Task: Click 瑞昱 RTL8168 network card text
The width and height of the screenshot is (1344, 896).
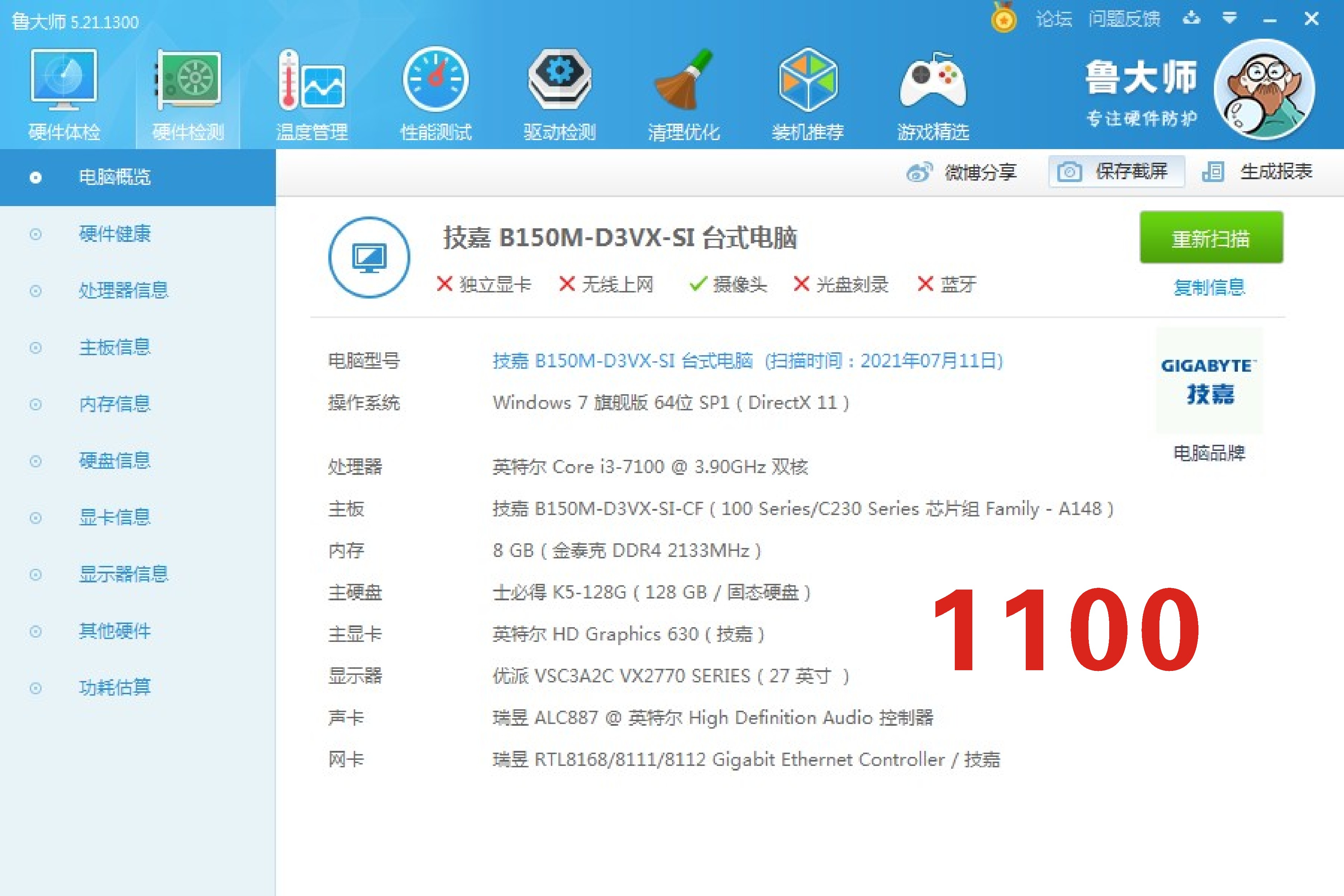Action: [746, 759]
